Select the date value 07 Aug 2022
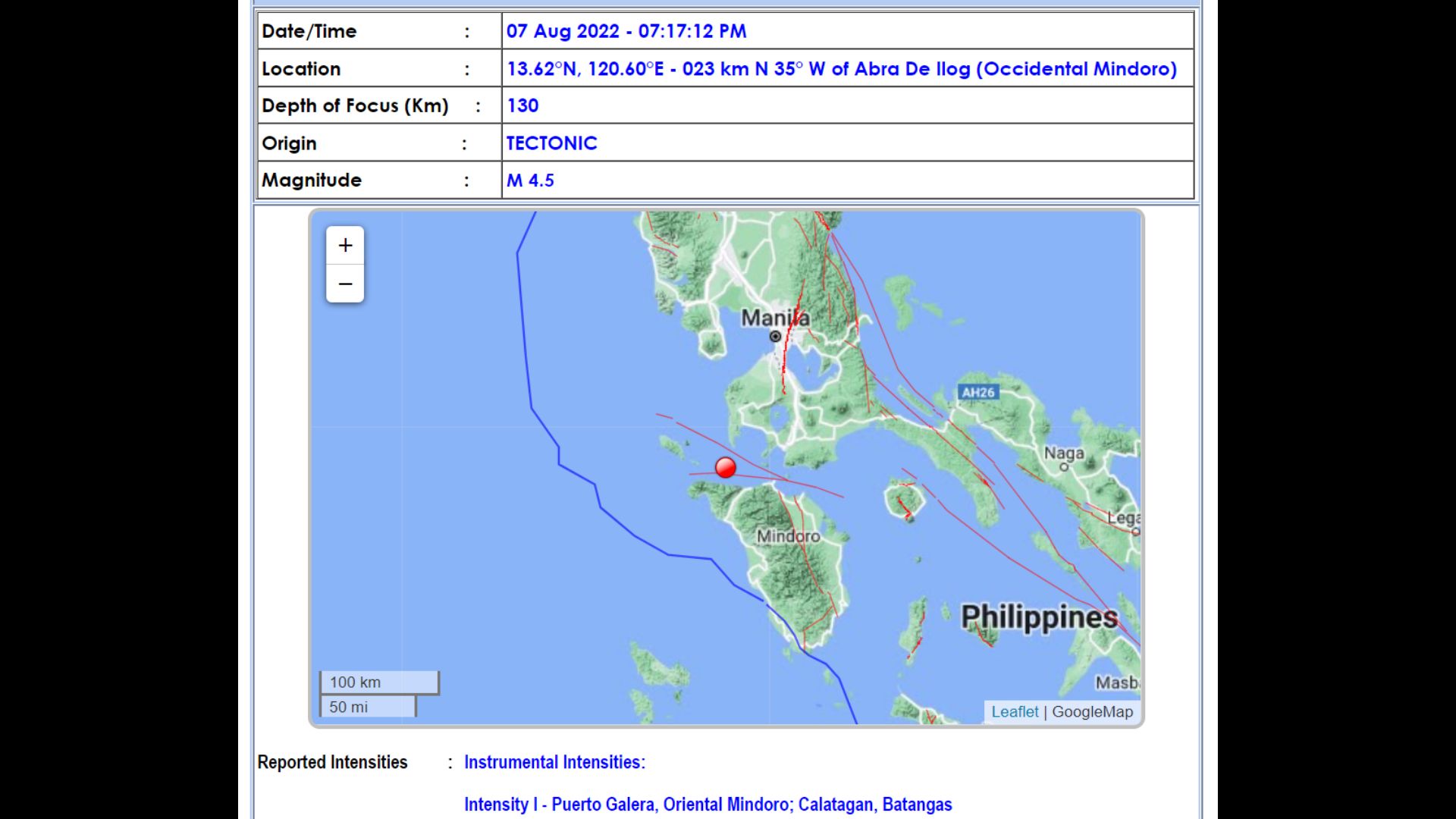This screenshot has width=1456, height=819. [563, 31]
